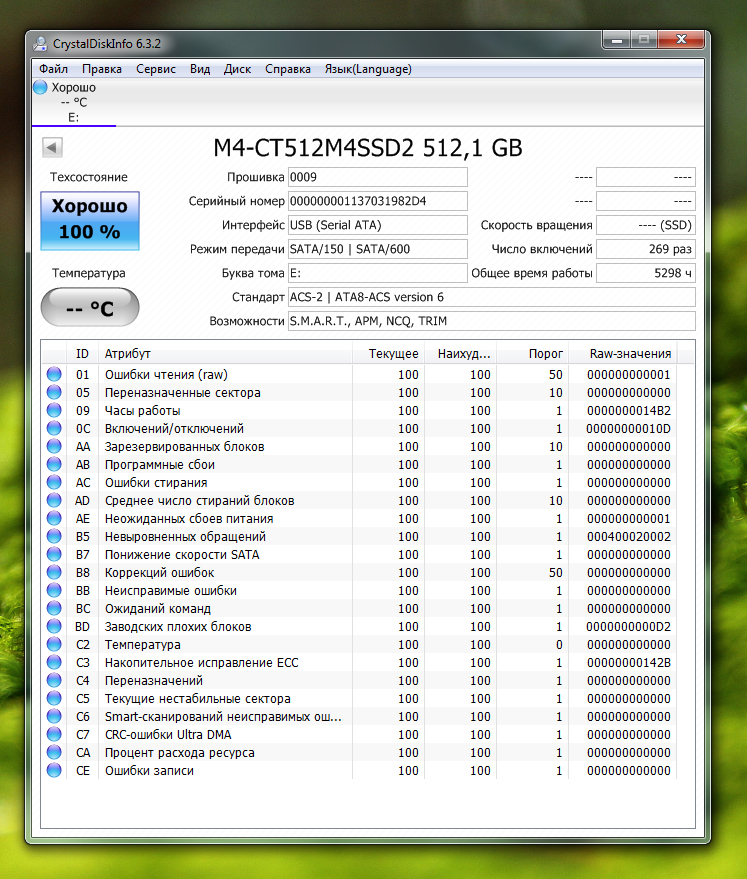This screenshot has height=879, width=747.
Task: Click status circle for row C3 Накопительное исправление ECC
Action: (54, 662)
